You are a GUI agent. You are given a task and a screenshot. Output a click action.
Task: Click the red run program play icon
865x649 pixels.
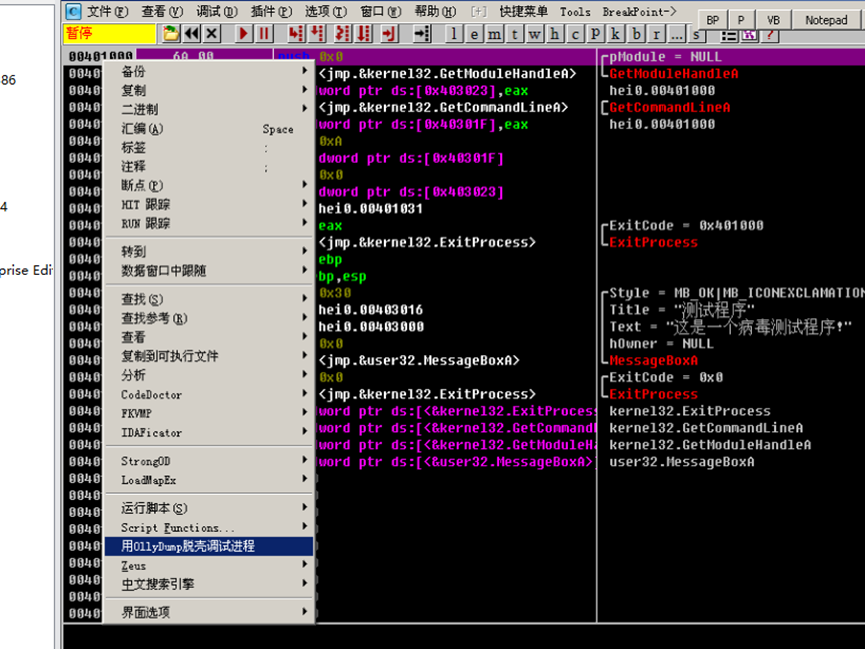pyautogui.click(x=243, y=34)
